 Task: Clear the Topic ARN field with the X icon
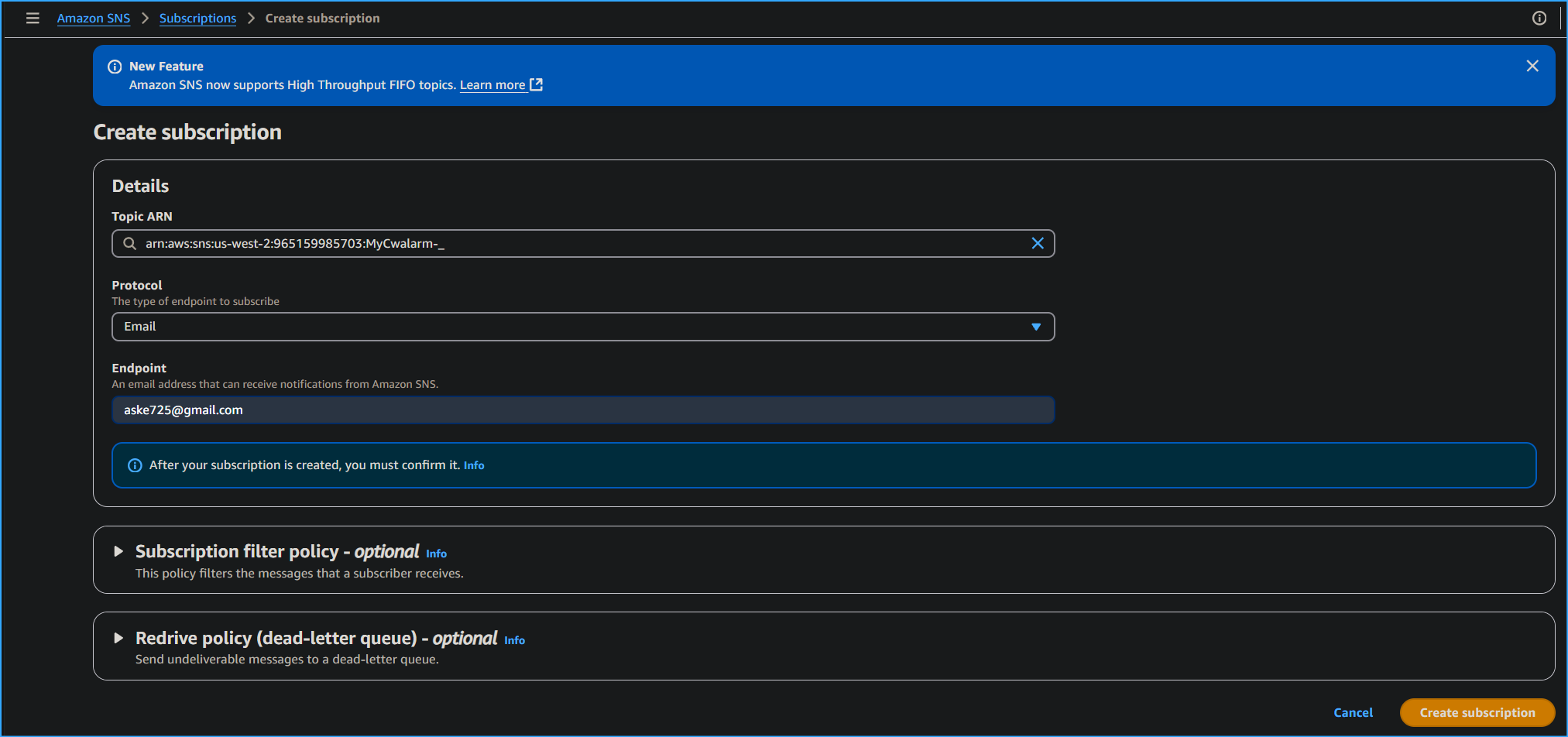click(1038, 243)
